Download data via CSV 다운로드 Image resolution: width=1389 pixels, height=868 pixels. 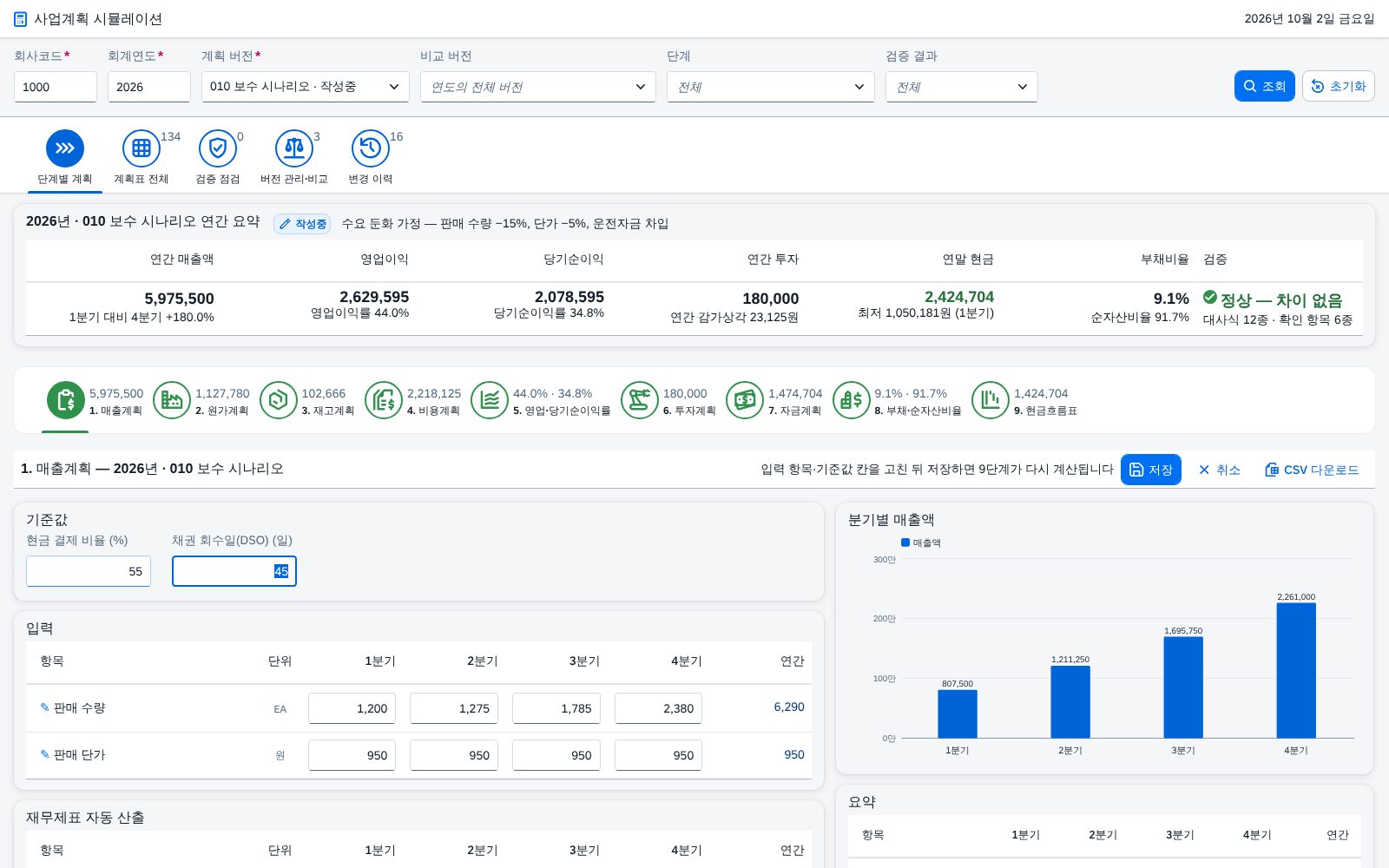pos(1312,470)
